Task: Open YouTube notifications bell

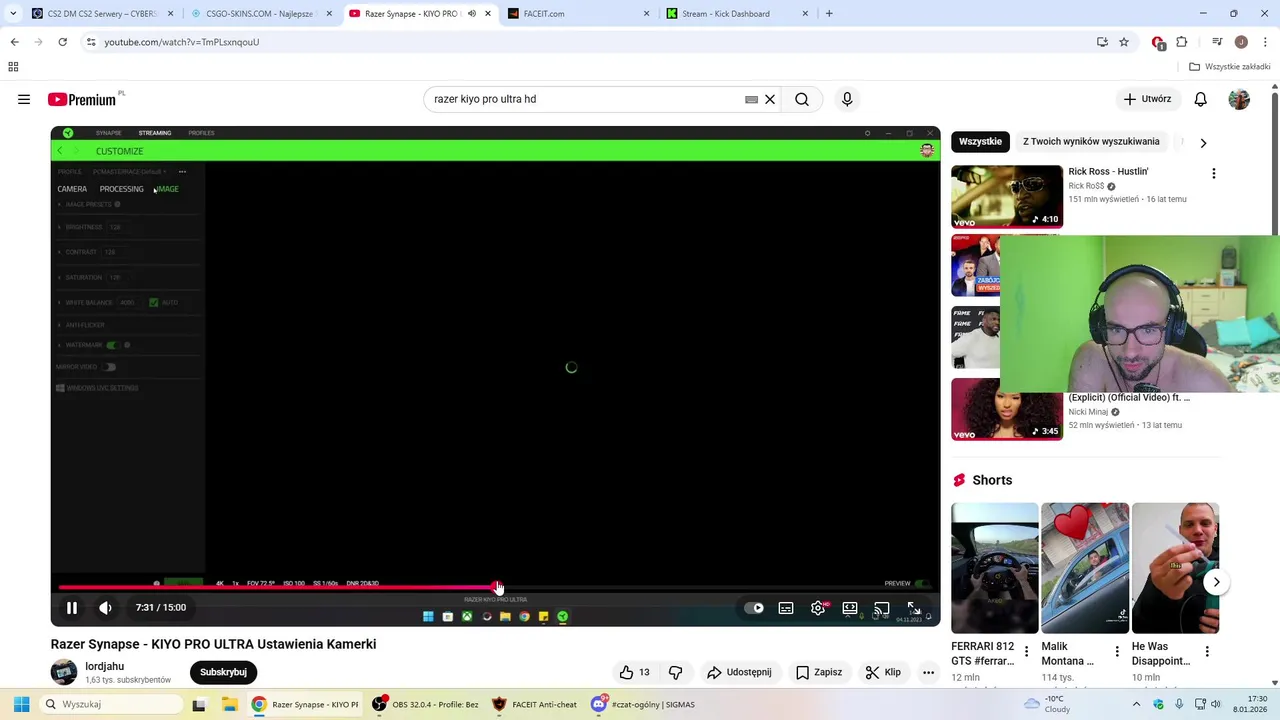Action: [x=1201, y=99]
